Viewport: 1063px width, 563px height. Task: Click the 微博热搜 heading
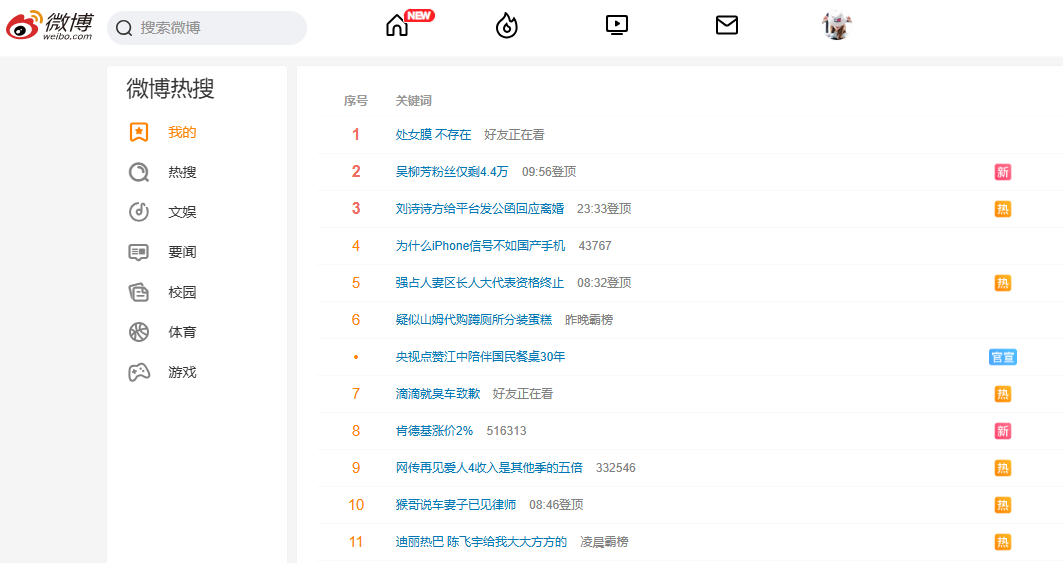[x=170, y=88]
